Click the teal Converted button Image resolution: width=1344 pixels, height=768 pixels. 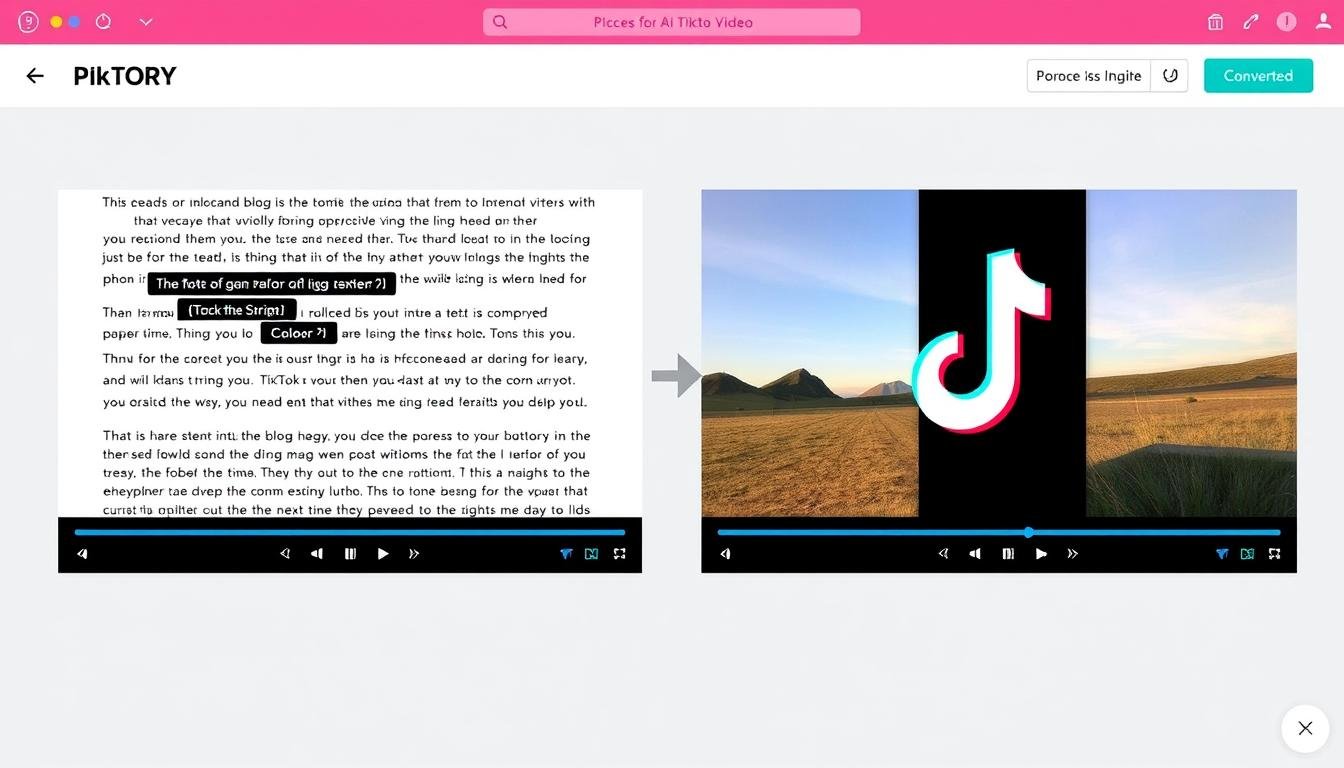point(1258,76)
